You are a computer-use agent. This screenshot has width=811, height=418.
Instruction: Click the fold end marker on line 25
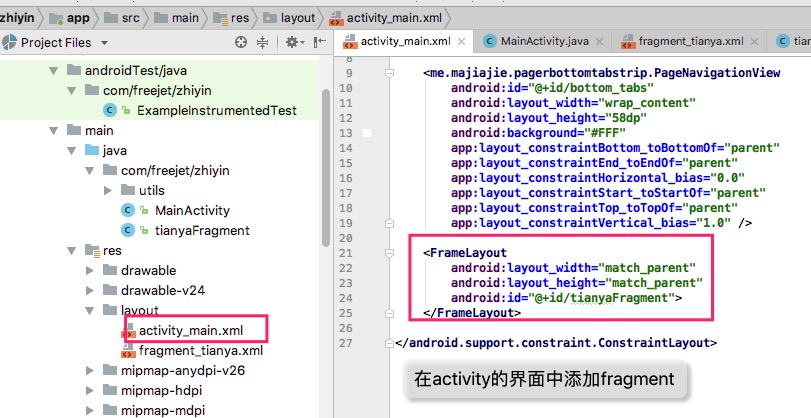pyautogui.click(x=389, y=314)
